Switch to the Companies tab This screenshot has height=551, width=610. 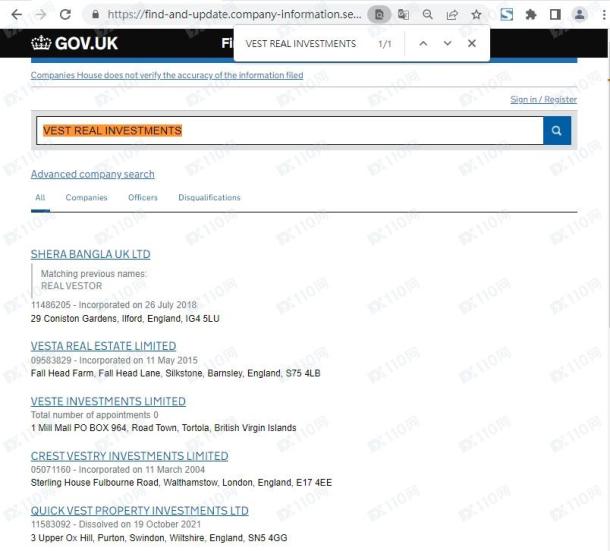(86, 198)
